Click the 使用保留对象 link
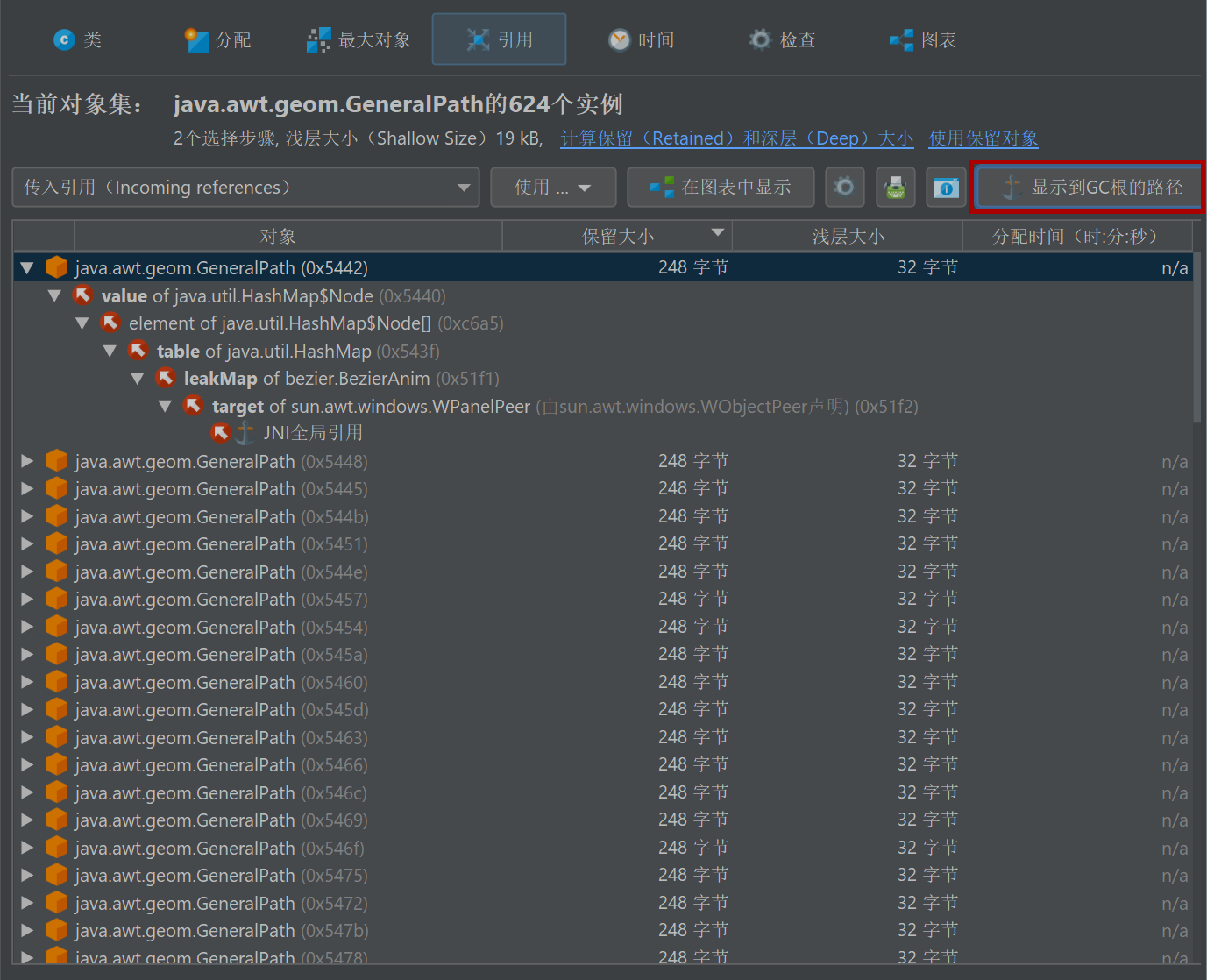Viewport: 1207px width, 980px height. [x=983, y=138]
